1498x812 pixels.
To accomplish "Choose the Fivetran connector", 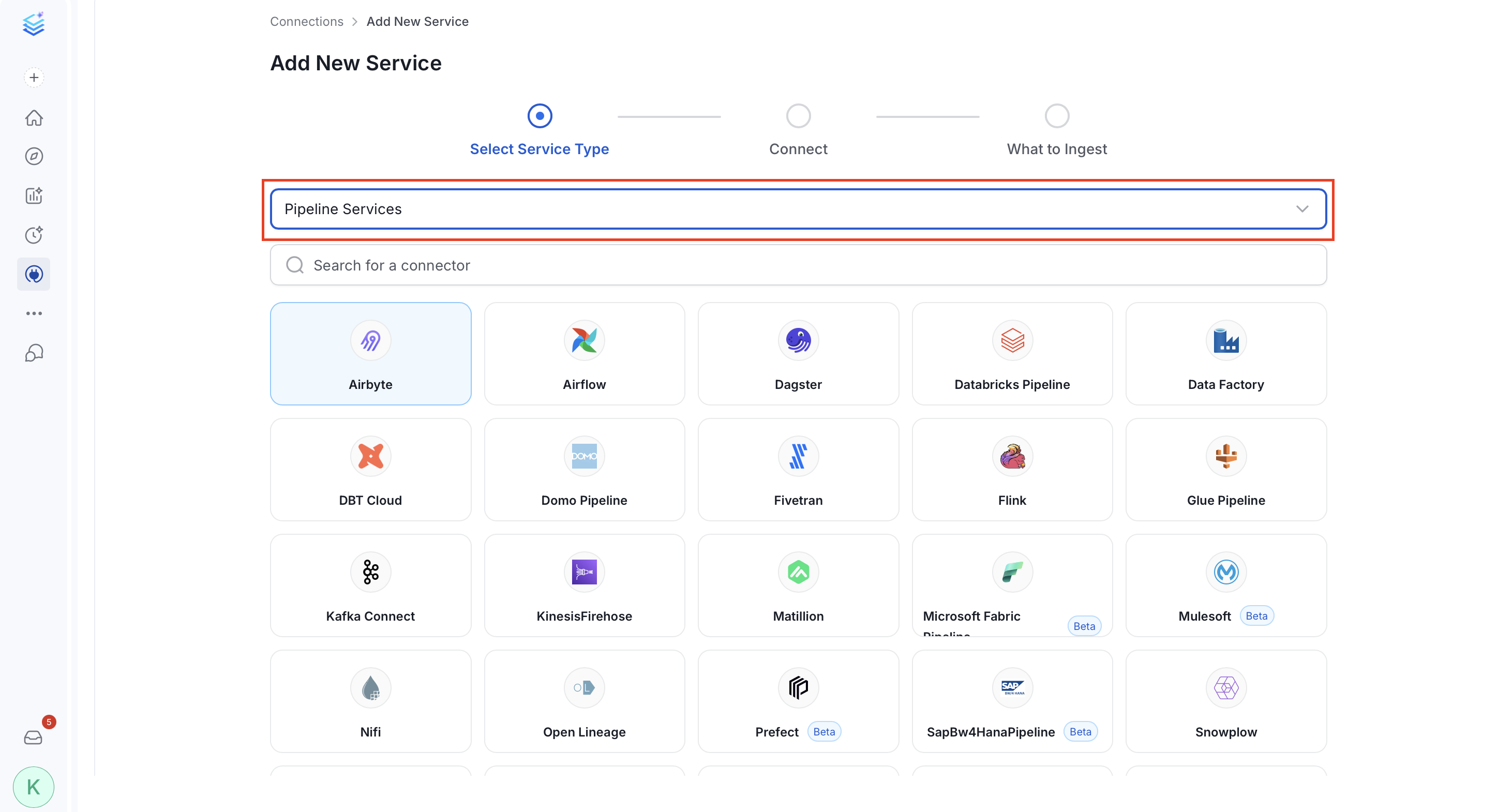I will (x=799, y=470).
